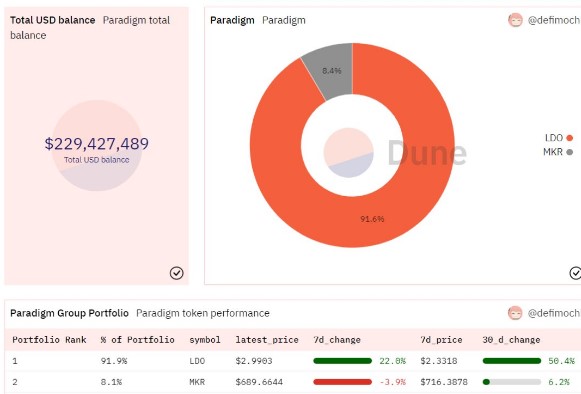Open @defimochi profile link above donut chart

point(554,20)
